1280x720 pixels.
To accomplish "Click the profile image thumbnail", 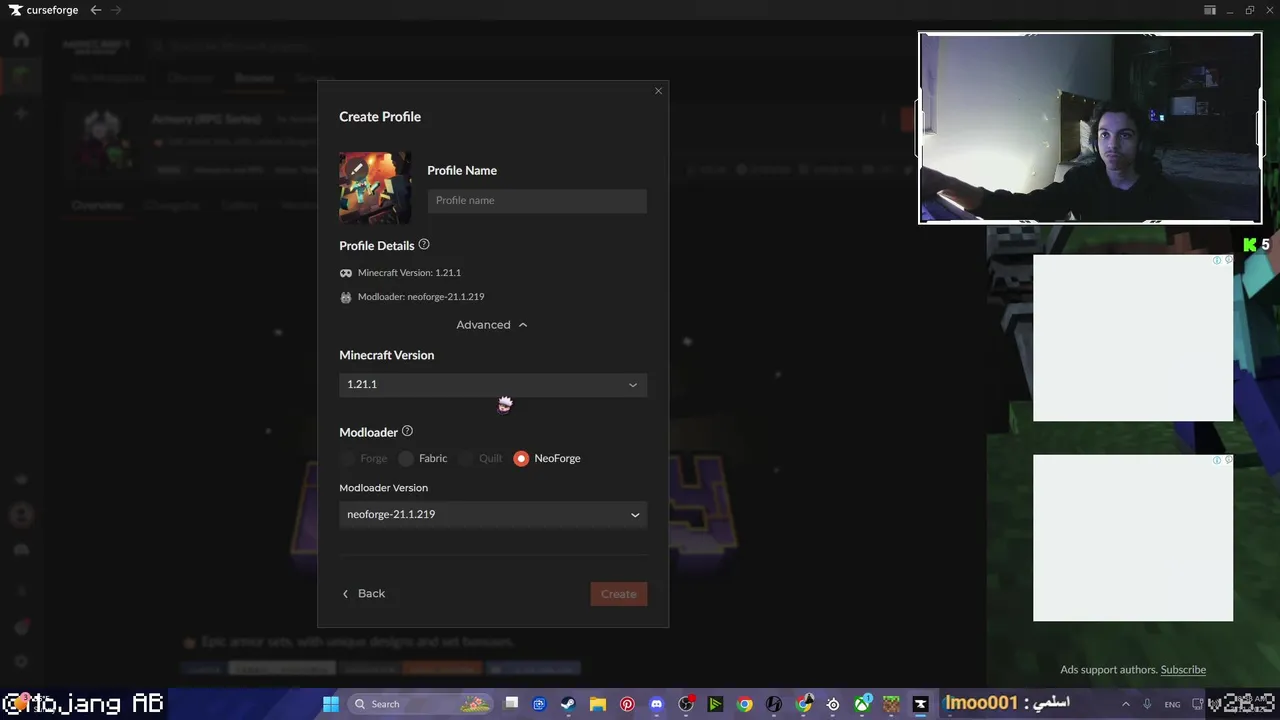I will pos(375,188).
